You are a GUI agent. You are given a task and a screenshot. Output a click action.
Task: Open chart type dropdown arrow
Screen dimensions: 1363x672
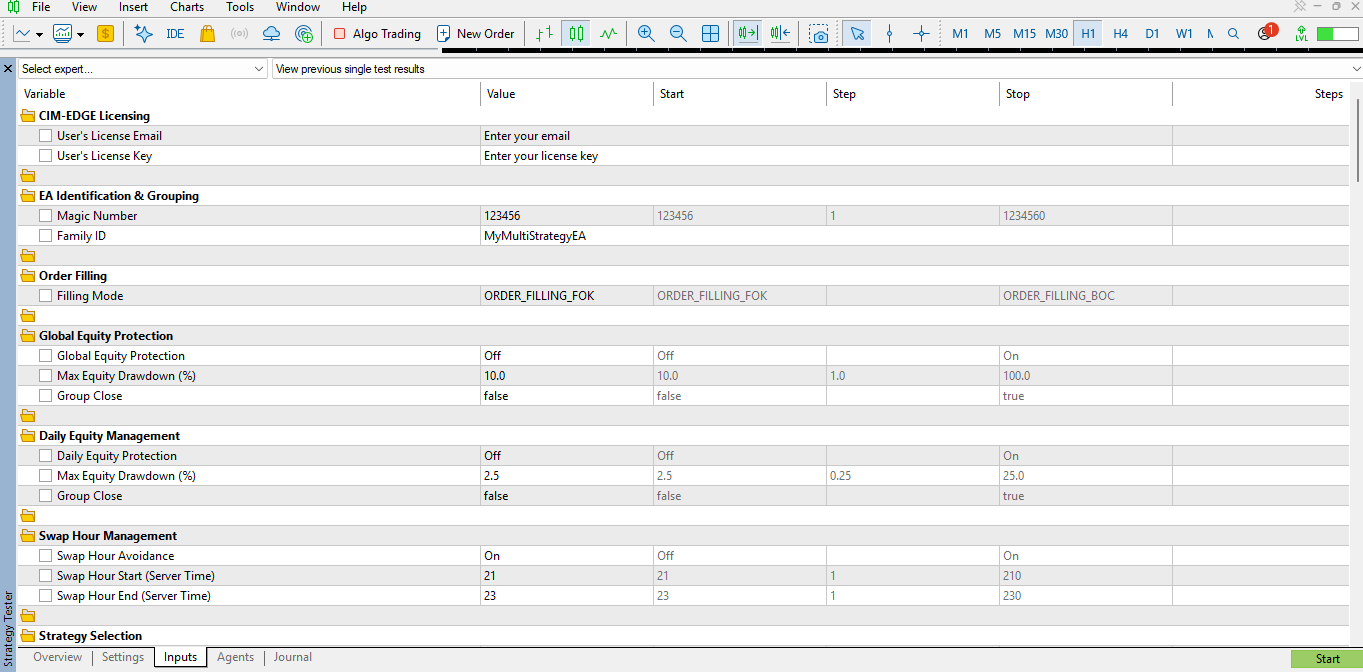[x=39, y=34]
